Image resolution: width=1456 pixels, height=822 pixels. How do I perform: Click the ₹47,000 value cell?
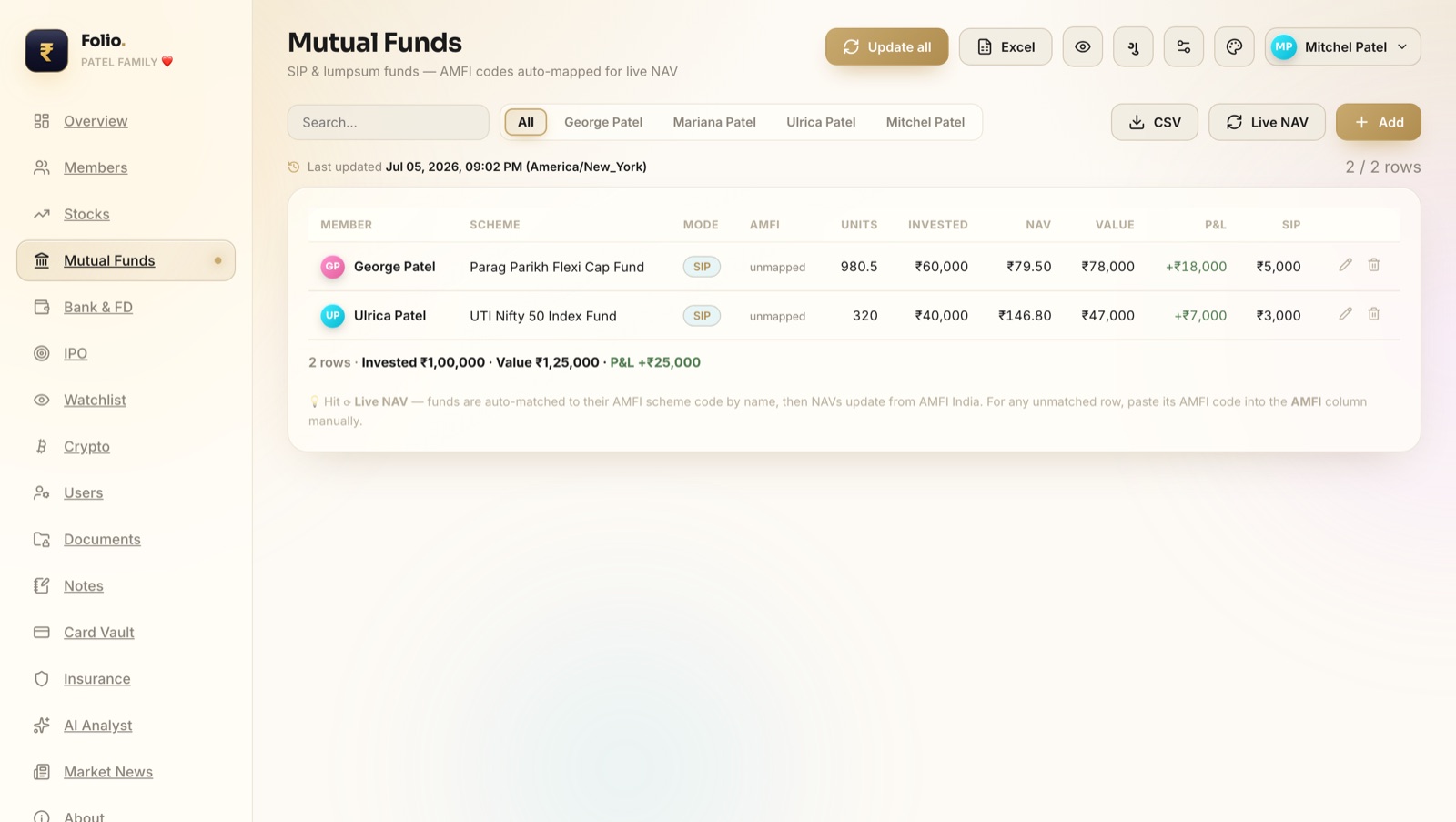pos(1107,316)
